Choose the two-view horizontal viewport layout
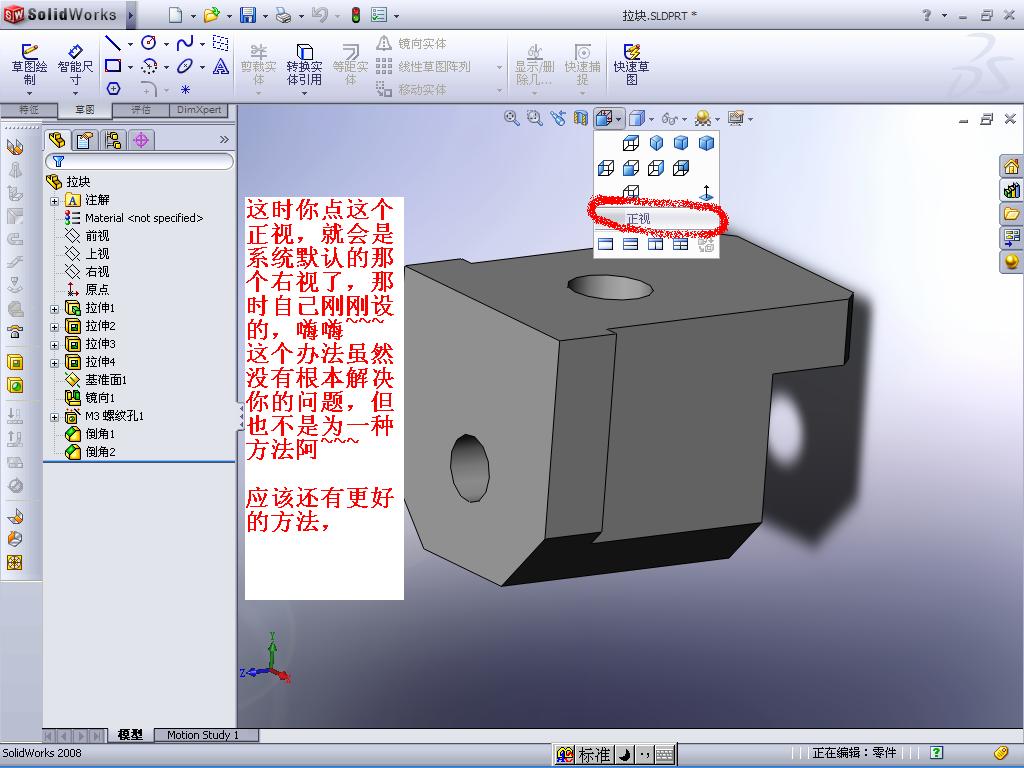Image resolution: width=1024 pixels, height=768 pixels. click(630, 244)
